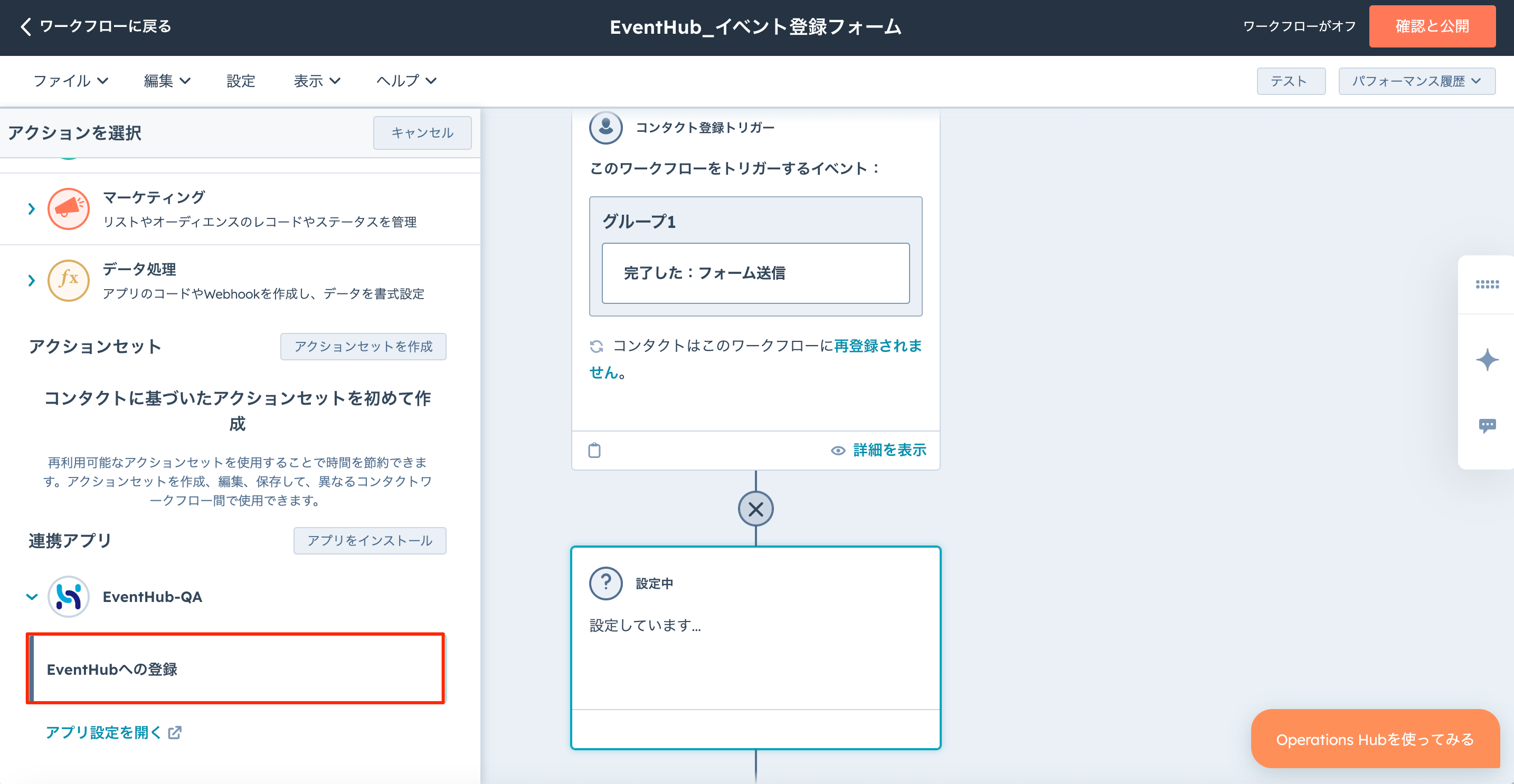This screenshot has height=784, width=1514.
Task: Click the eye icon beside 詳細を表示
Action: pyautogui.click(x=838, y=451)
